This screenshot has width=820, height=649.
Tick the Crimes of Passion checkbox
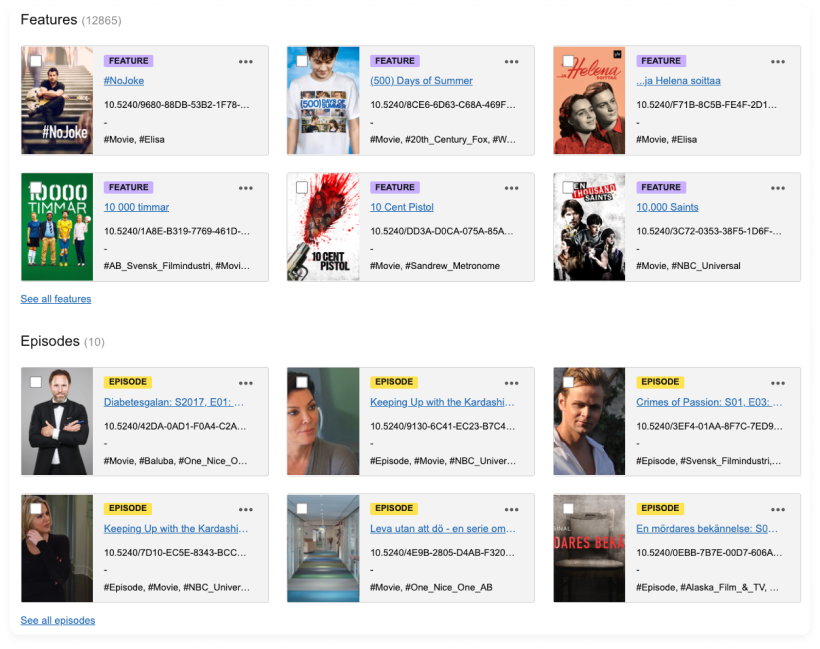[568, 382]
